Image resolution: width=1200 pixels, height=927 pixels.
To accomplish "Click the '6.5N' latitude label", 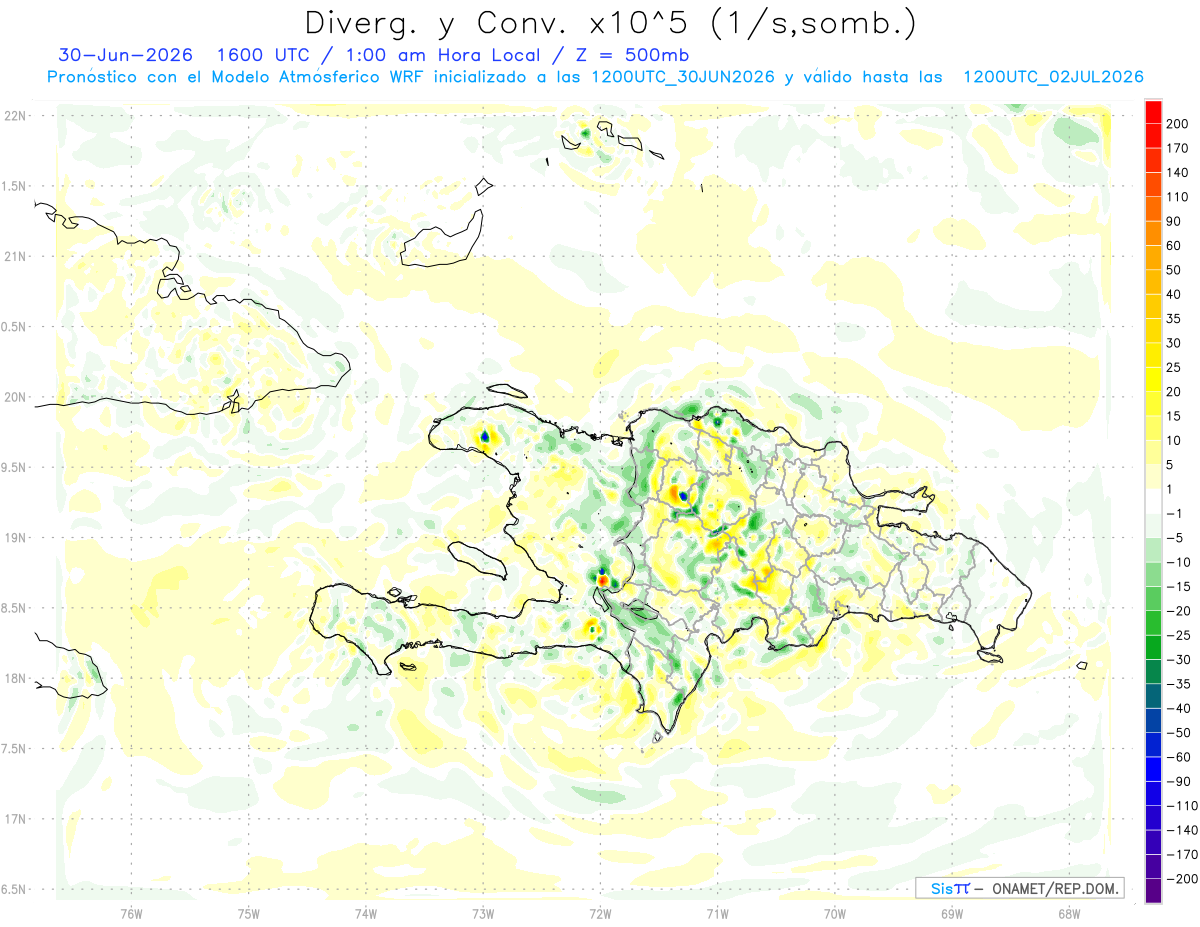I will pos(14,889).
